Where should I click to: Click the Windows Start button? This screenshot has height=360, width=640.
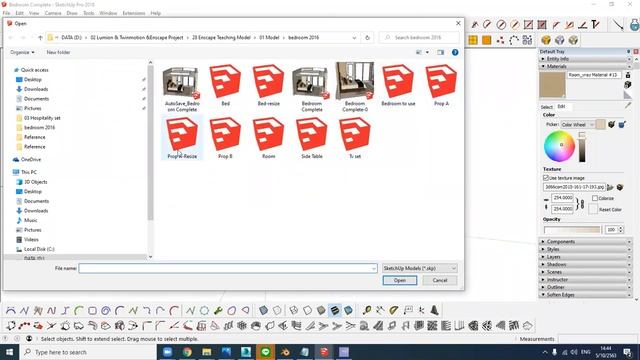pos(9,352)
